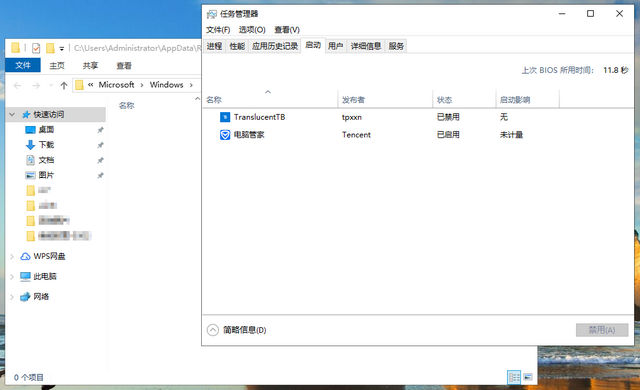Open the 选项(O) menu in Task Manager
Viewport: 640px width, 390px height.
pos(252,30)
